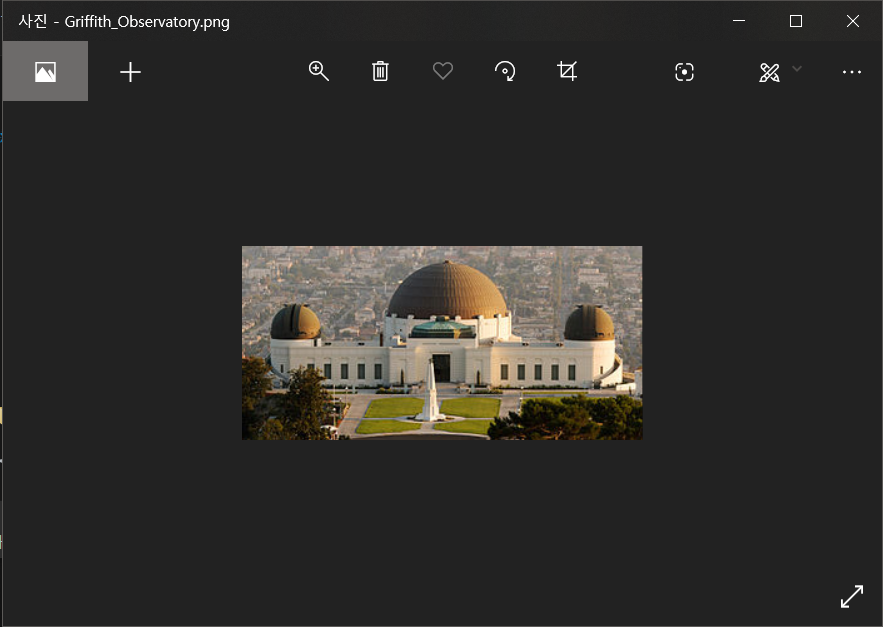Expand the Edit & Create dropdown chevron
883x627 pixels.
(797, 69)
